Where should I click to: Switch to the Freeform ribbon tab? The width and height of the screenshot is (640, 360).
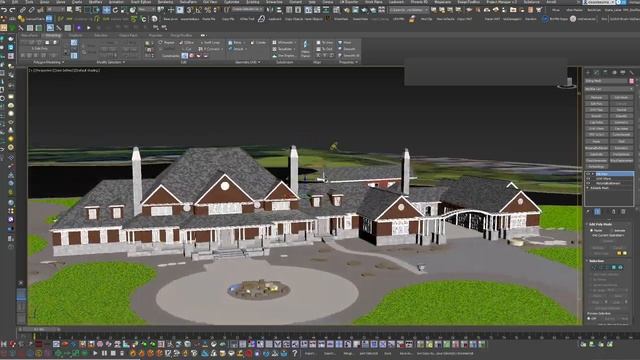[76, 36]
